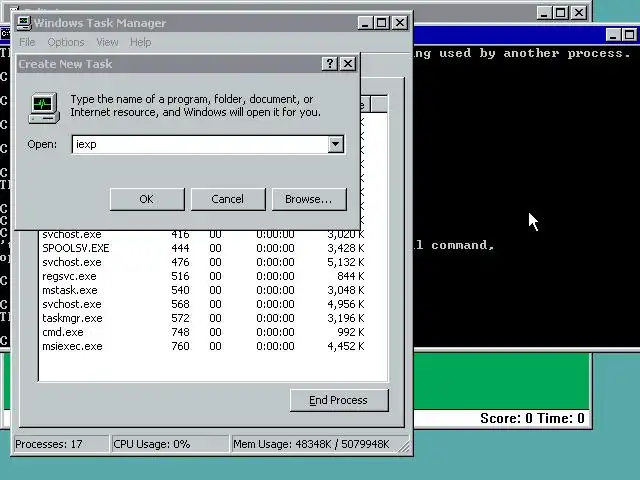Open the Browse... file picker
Viewport: 640px width, 480px height.
tap(309, 199)
